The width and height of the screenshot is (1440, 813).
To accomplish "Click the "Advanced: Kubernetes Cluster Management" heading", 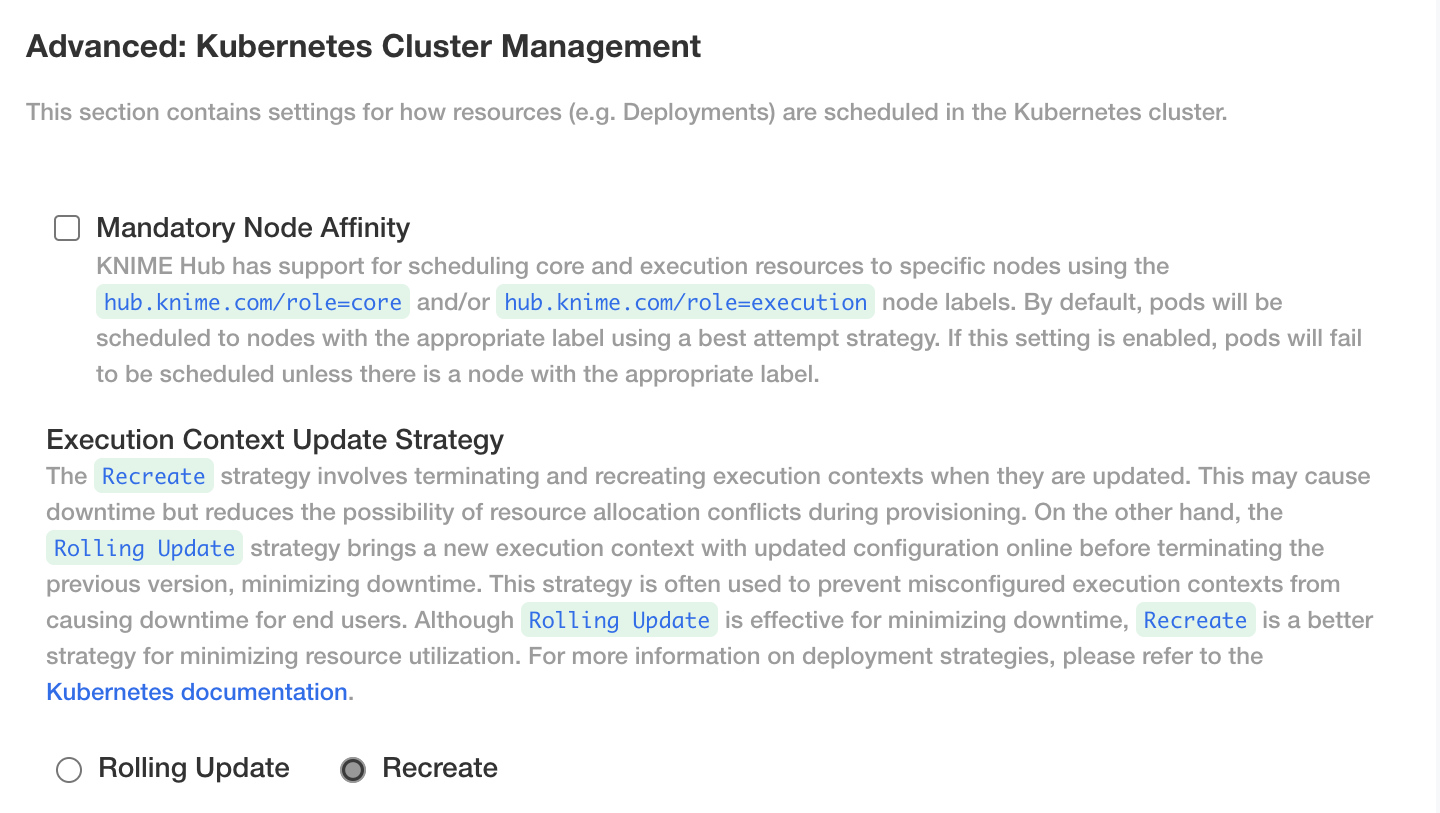I will (x=364, y=46).
